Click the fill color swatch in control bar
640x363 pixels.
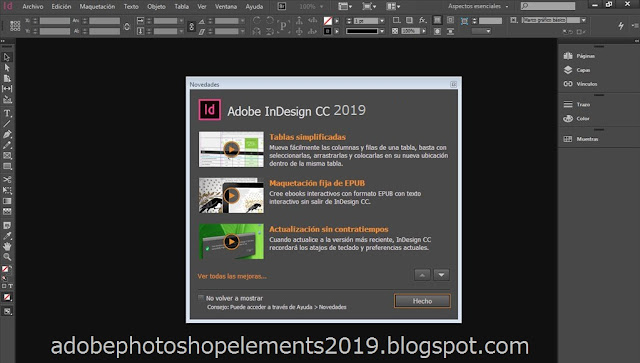327,20
